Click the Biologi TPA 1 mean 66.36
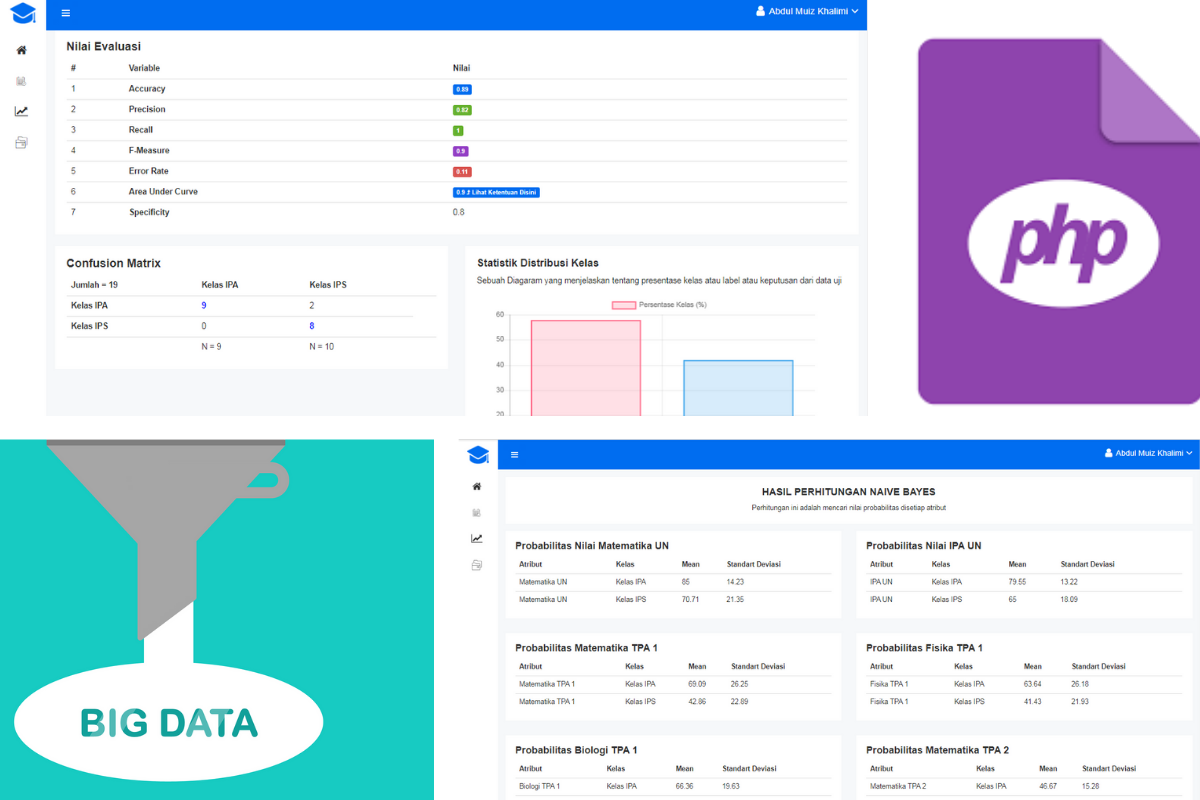 (685, 786)
